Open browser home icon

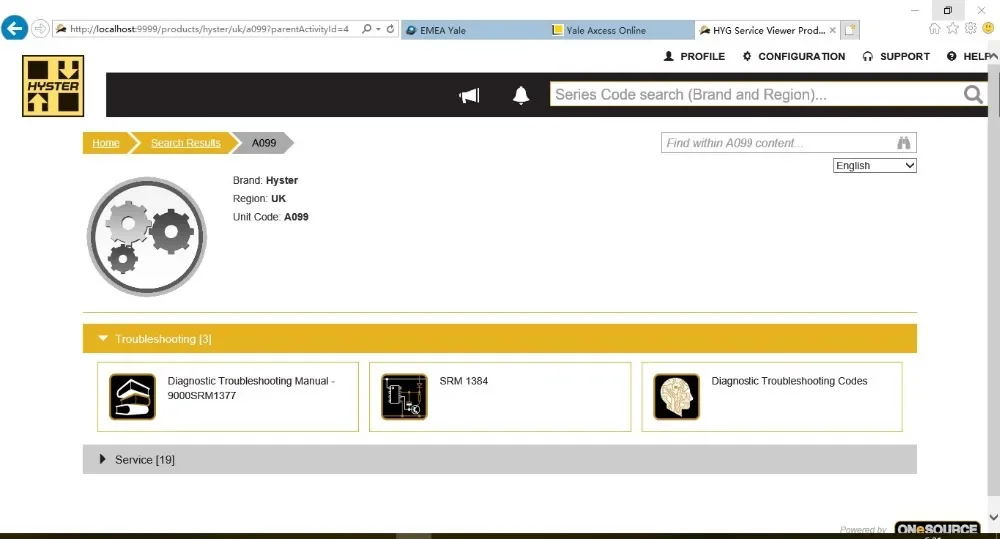(x=934, y=28)
